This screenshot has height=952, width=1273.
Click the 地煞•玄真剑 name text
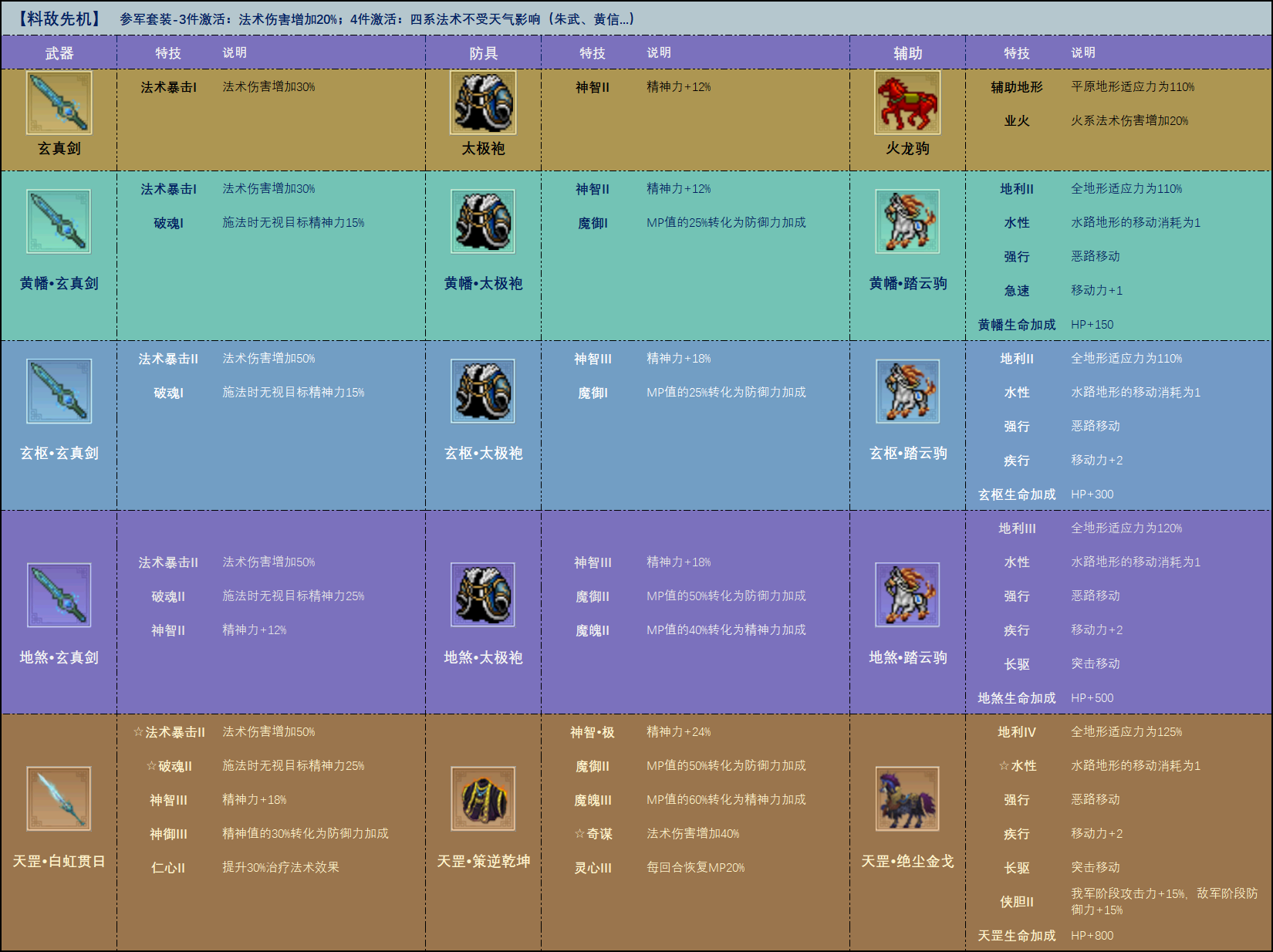point(59,657)
